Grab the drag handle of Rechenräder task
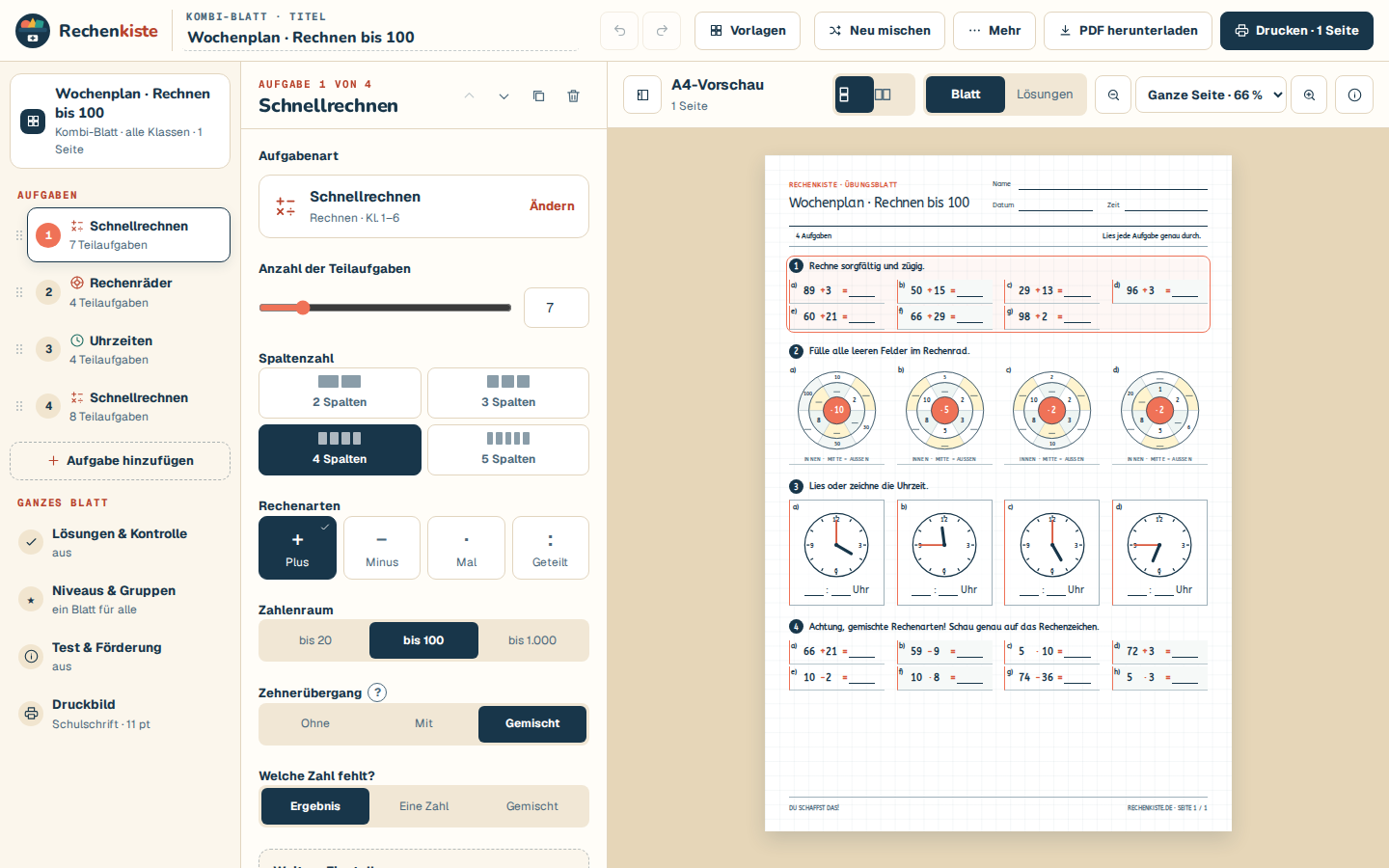This screenshot has height=868, width=1389. pos(19,292)
